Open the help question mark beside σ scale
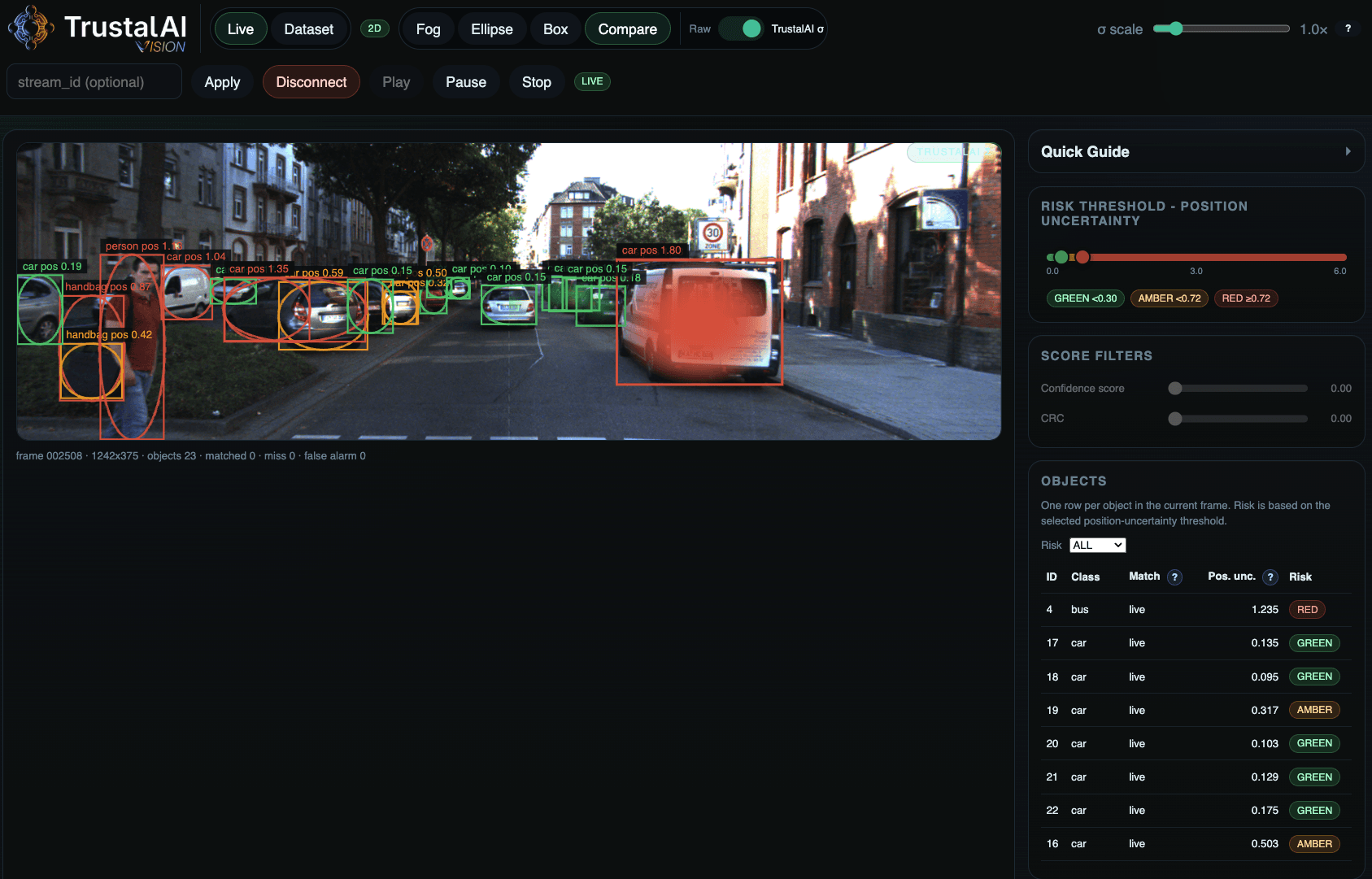 coord(1348,28)
